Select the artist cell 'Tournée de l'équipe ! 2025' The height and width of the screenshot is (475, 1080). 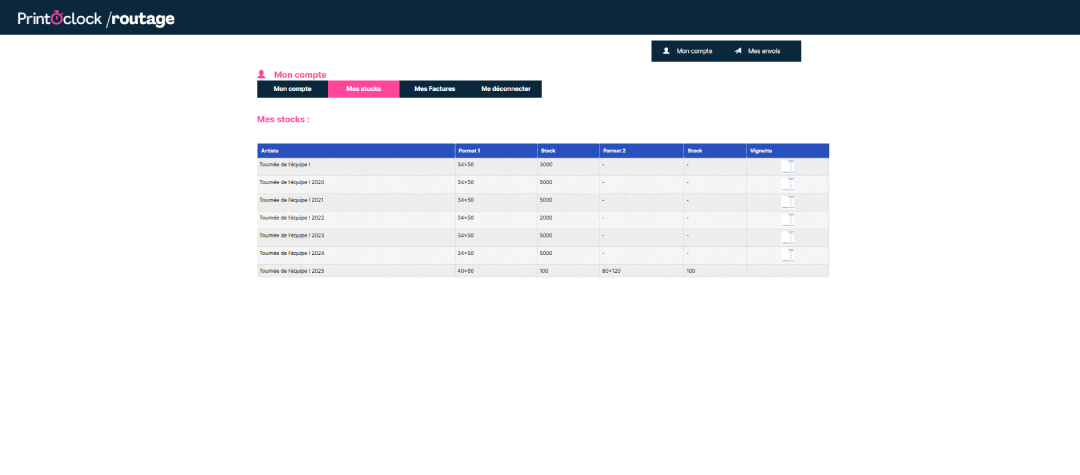356,271
